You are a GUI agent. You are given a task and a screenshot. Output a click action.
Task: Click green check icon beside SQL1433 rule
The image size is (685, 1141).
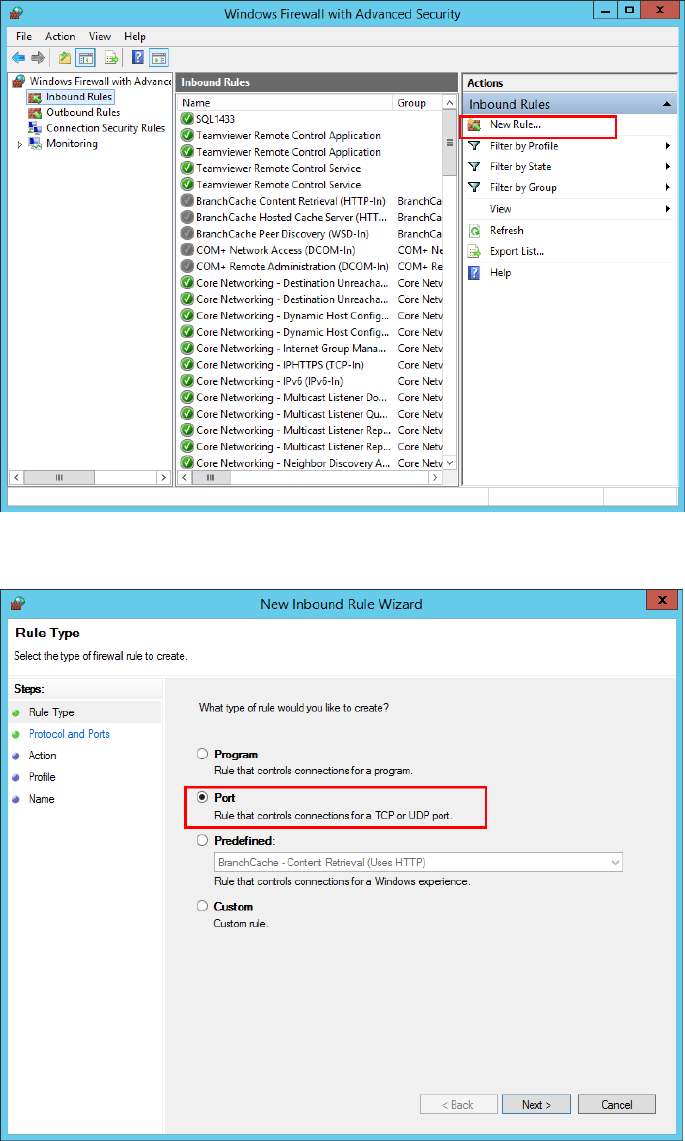187,119
